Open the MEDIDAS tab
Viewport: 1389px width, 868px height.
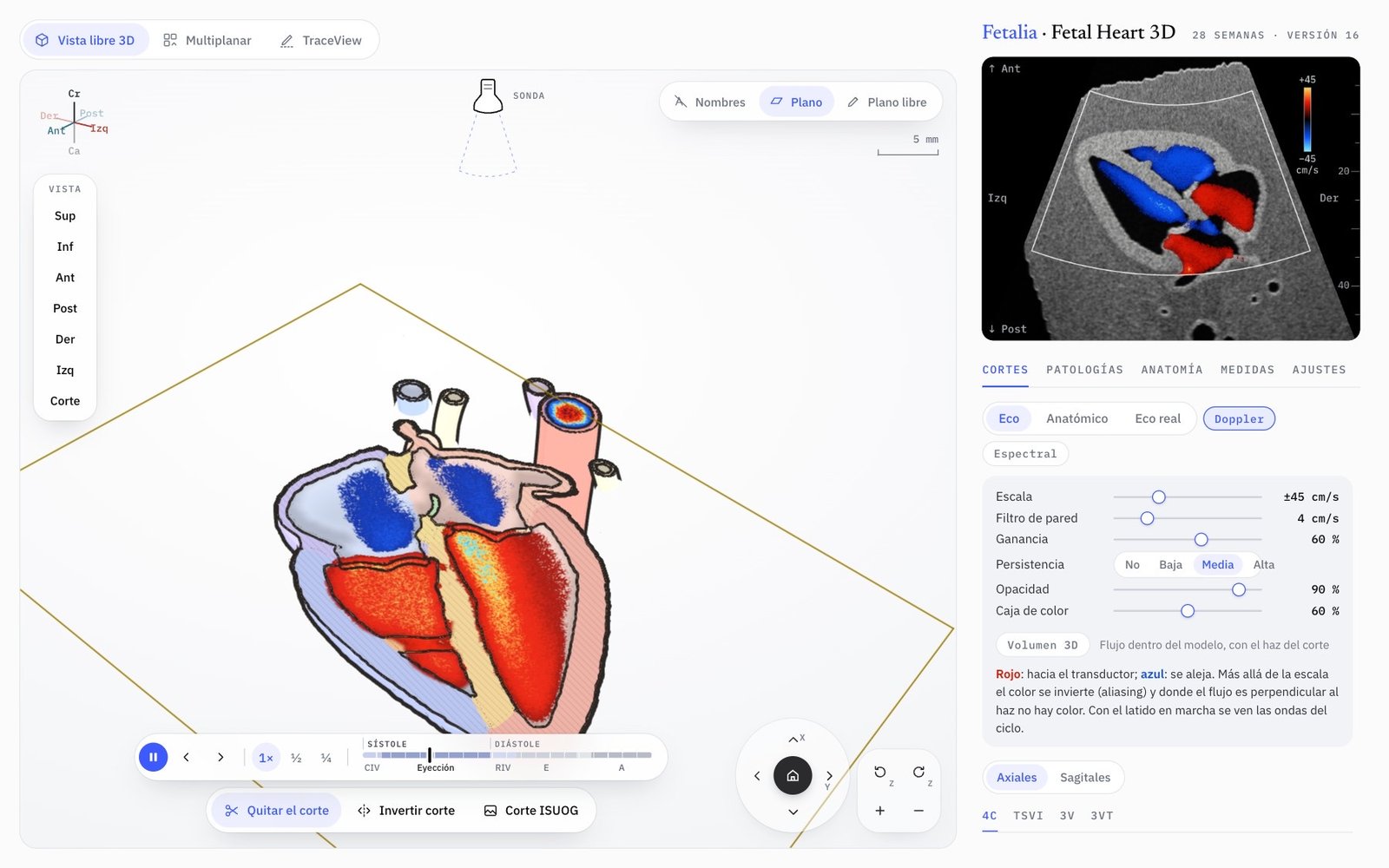[x=1247, y=370]
